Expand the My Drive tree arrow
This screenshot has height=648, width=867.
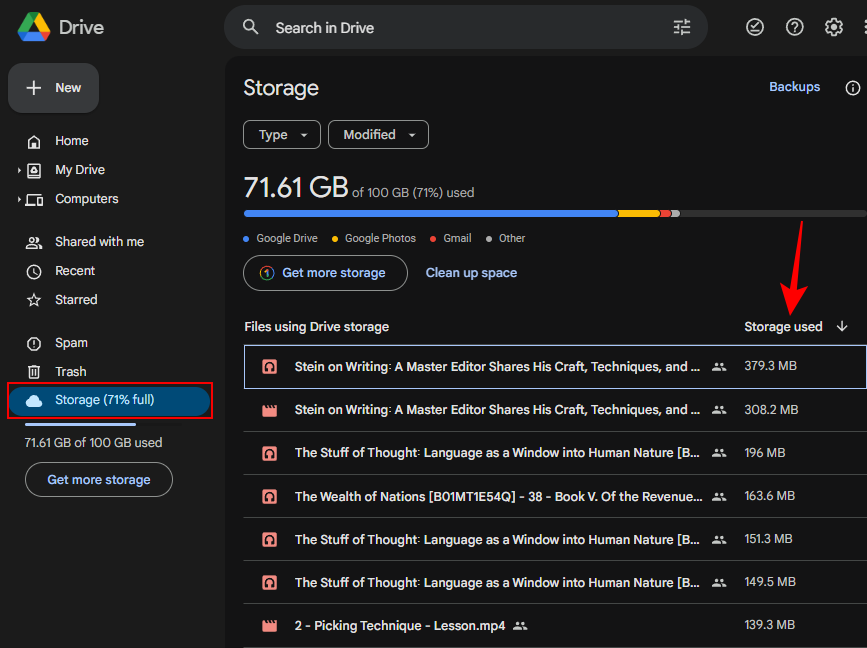coord(19,170)
